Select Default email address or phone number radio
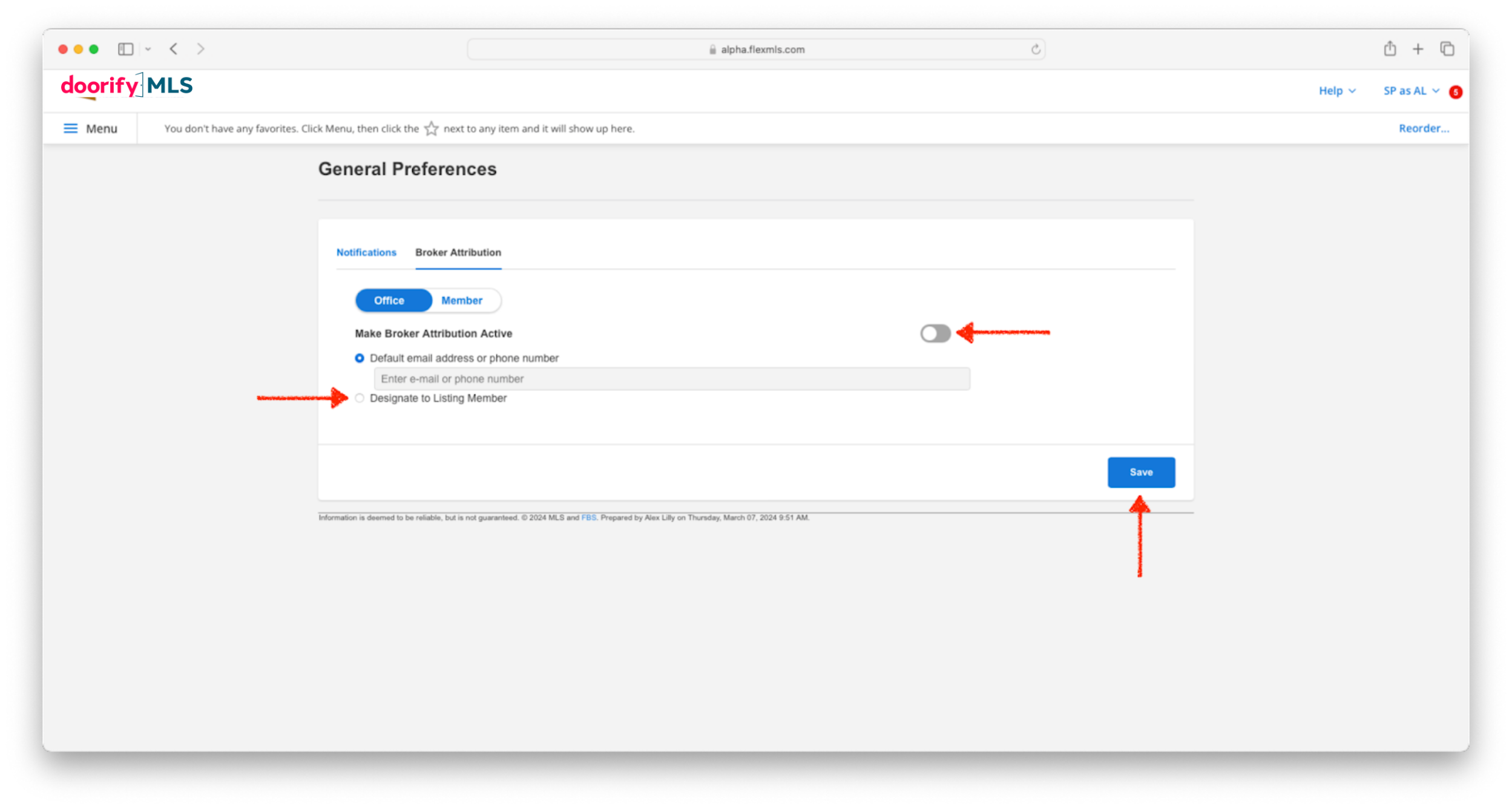The width and height of the screenshot is (1512, 809). coord(360,358)
